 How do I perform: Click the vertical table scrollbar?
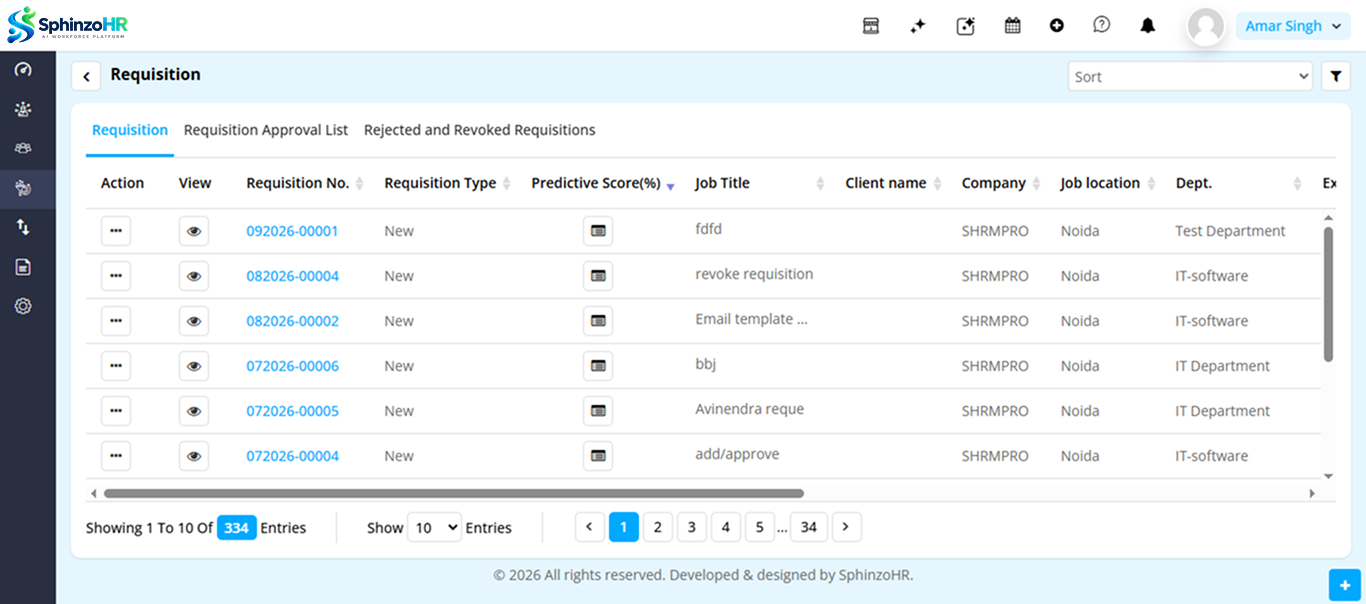tap(1328, 294)
